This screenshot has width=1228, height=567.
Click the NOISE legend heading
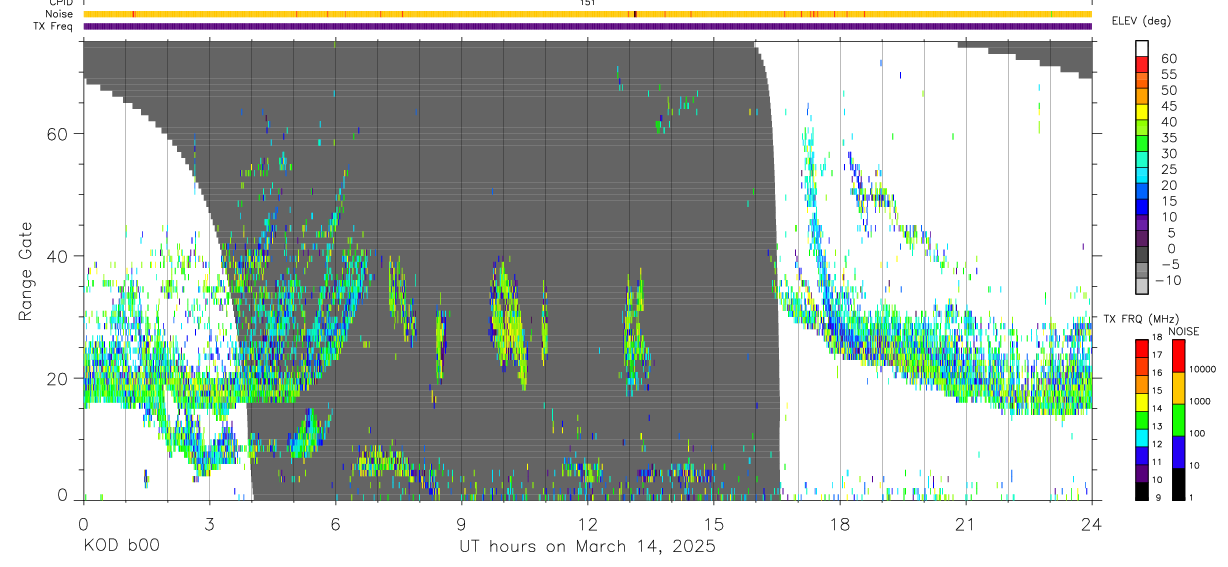click(1183, 331)
